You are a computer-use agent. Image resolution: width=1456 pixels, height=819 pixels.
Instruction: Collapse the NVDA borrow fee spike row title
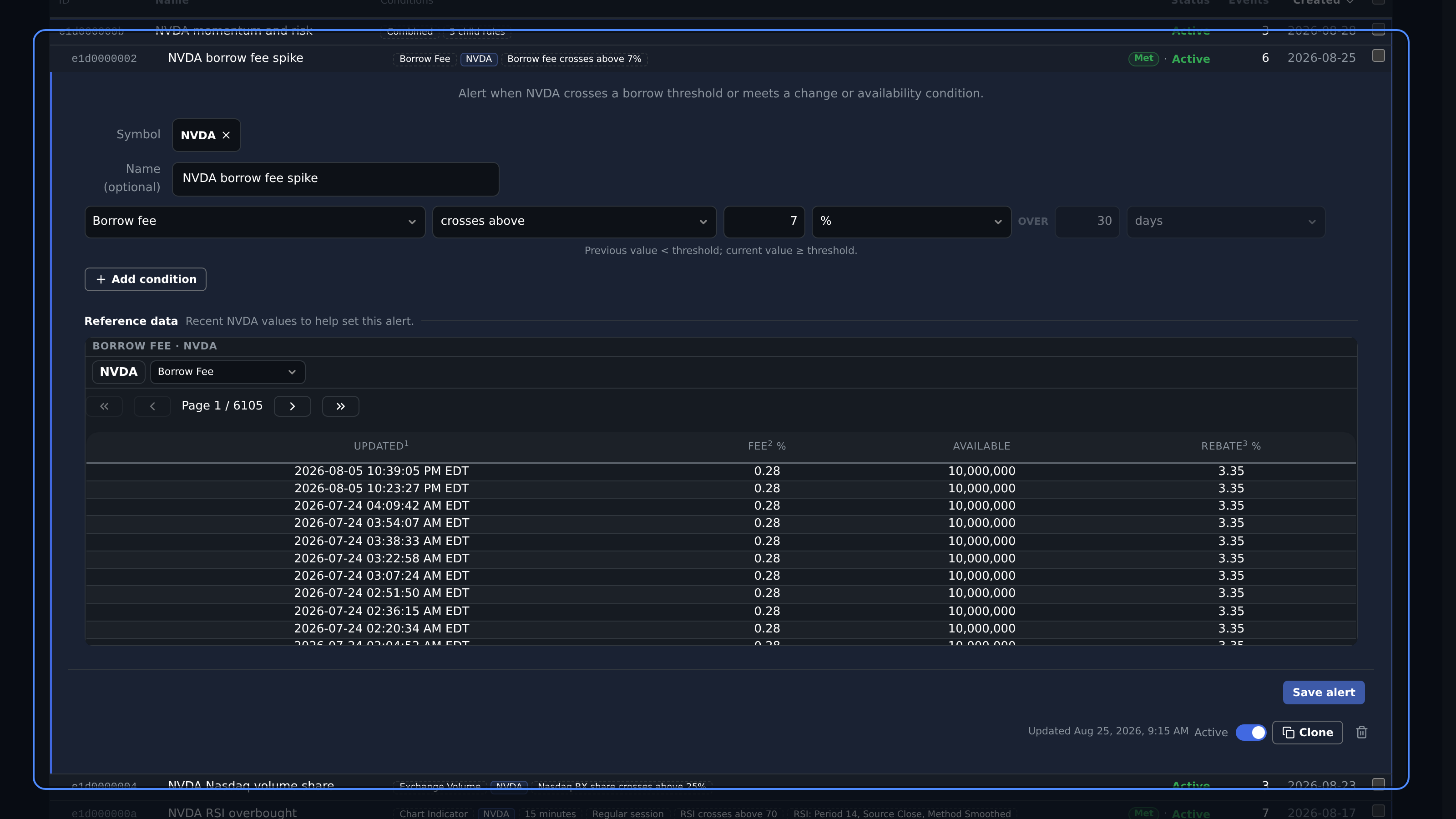[235, 58]
